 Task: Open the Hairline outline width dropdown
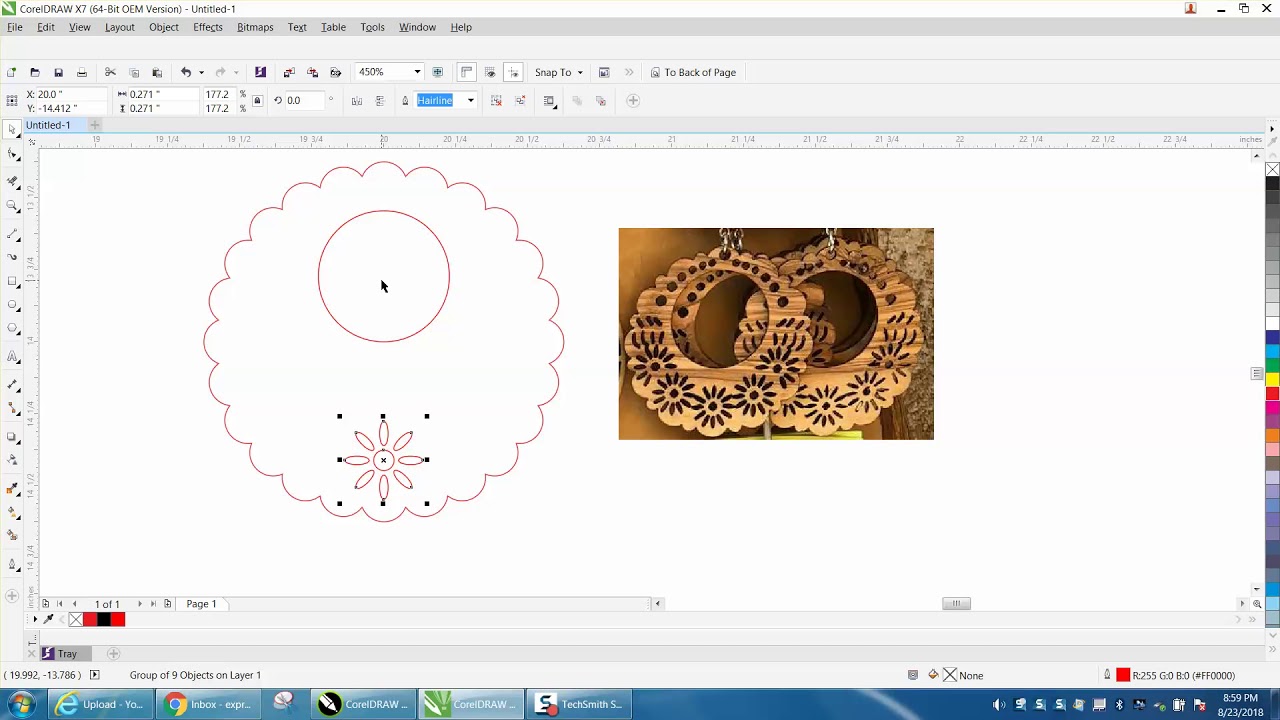pyautogui.click(x=470, y=101)
